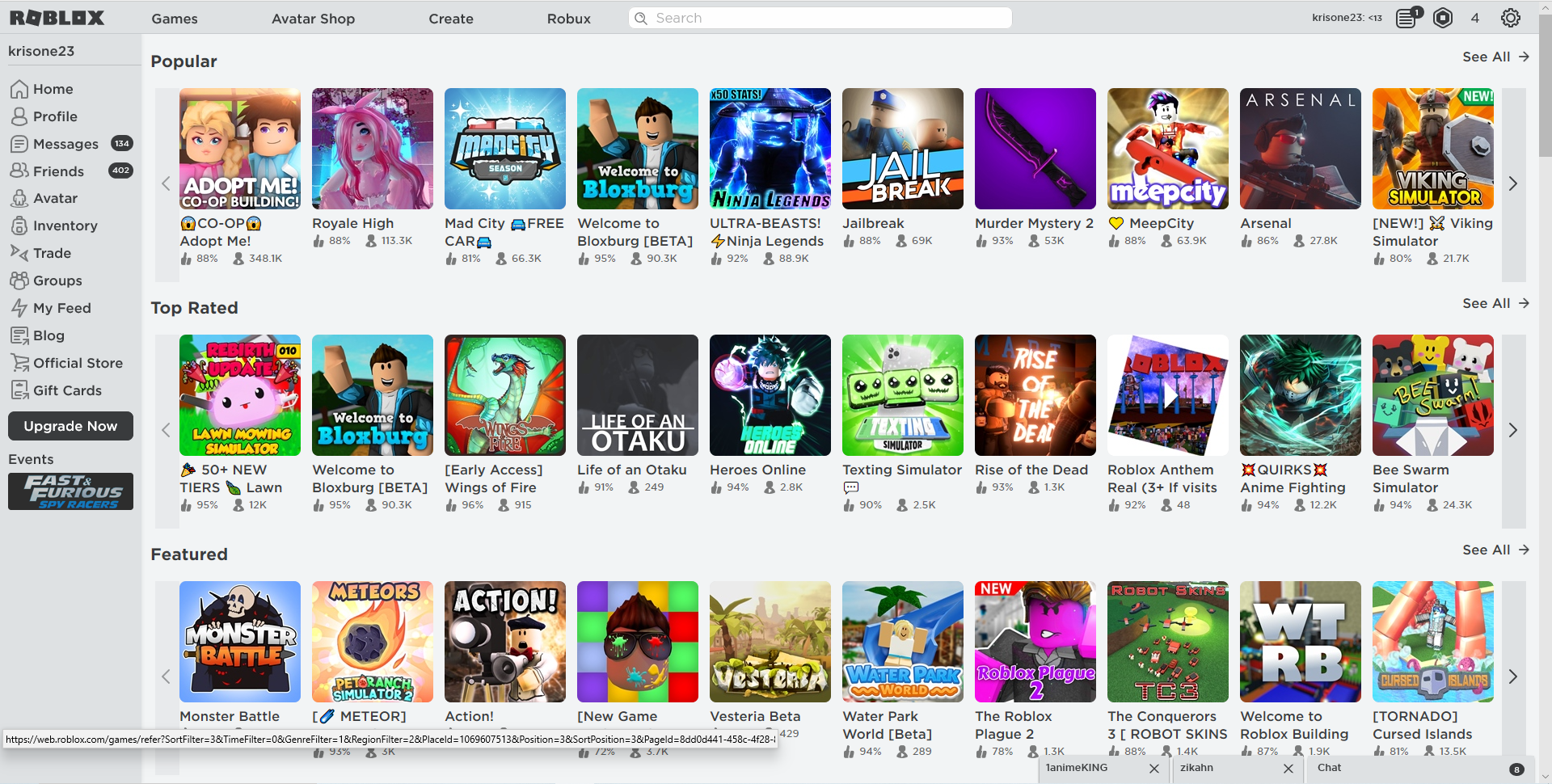Open the Fast & Furious Spy Racers event banner
The width and height of the screenshot is (1552, 784).
click(x=70, y=491)
